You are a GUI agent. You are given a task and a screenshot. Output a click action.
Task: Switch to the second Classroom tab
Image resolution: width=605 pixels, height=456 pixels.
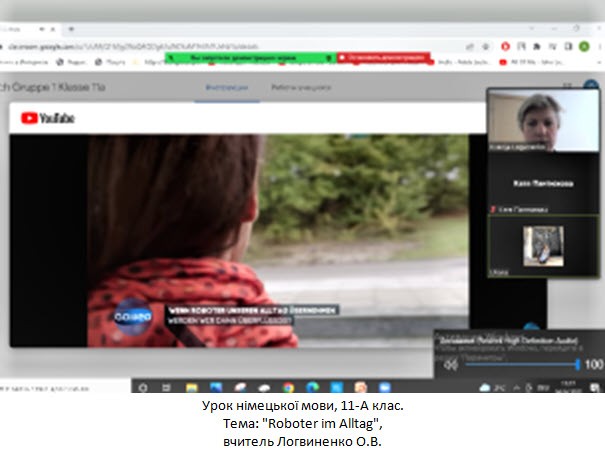click(298, 88)
